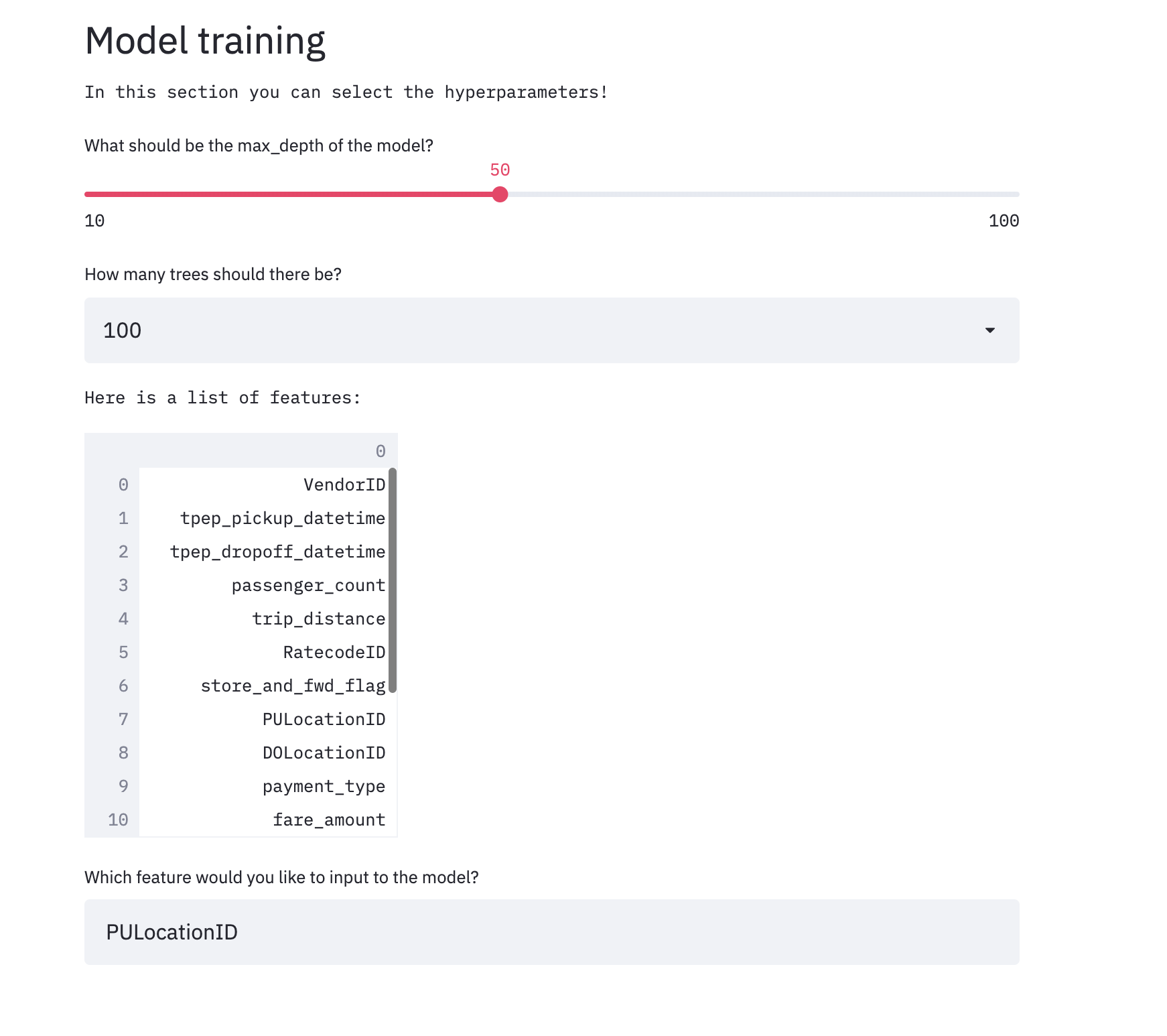Pick the RatecodeID table cell
The image size is (1167, 1036).
[x=334, y=652]
